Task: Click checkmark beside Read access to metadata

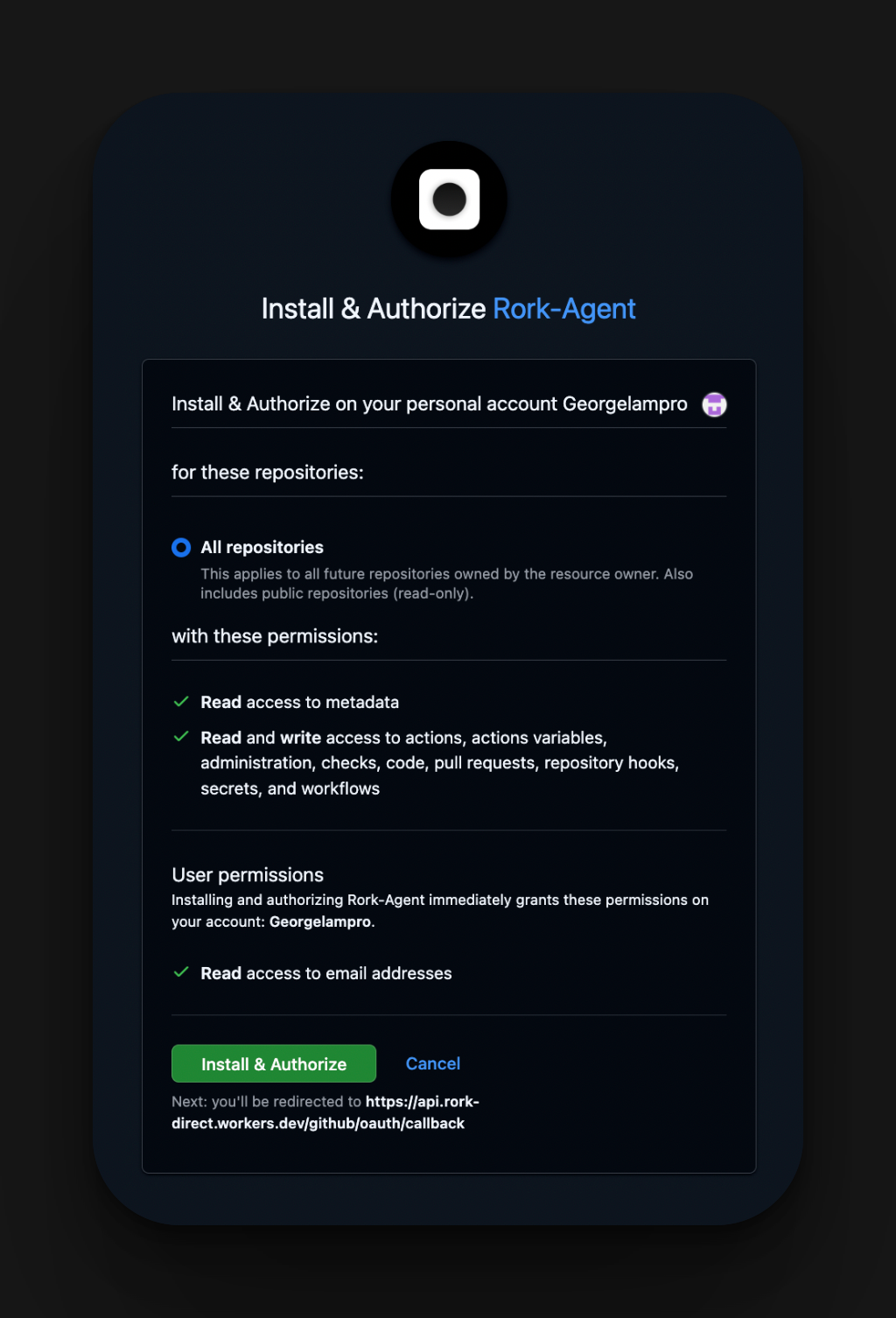Action: pyautogui.click(x=181, y=702)
